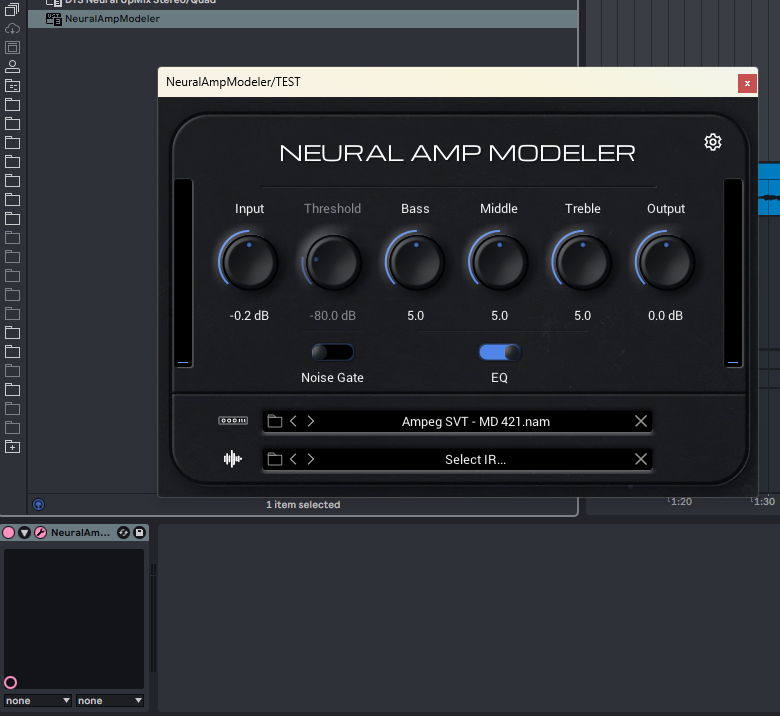This screenshot has height=716, width=780.
Task: Open the second 'none' dropdown
Action: click(110, 701)
